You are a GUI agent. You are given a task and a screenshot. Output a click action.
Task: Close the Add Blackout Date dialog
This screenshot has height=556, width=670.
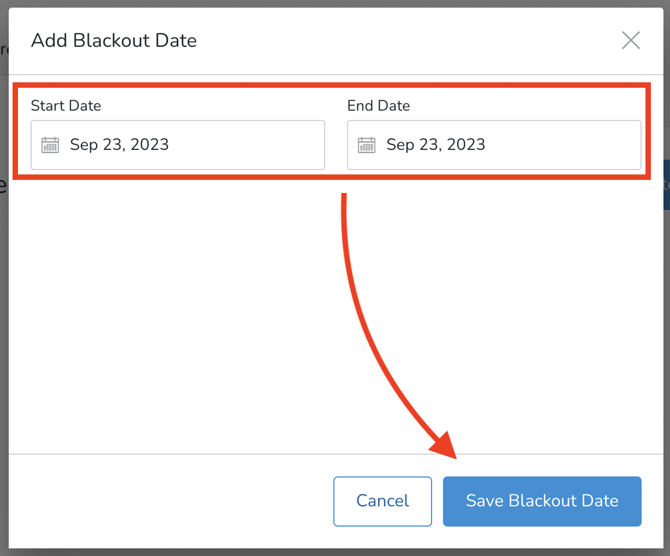coord(631,40)
